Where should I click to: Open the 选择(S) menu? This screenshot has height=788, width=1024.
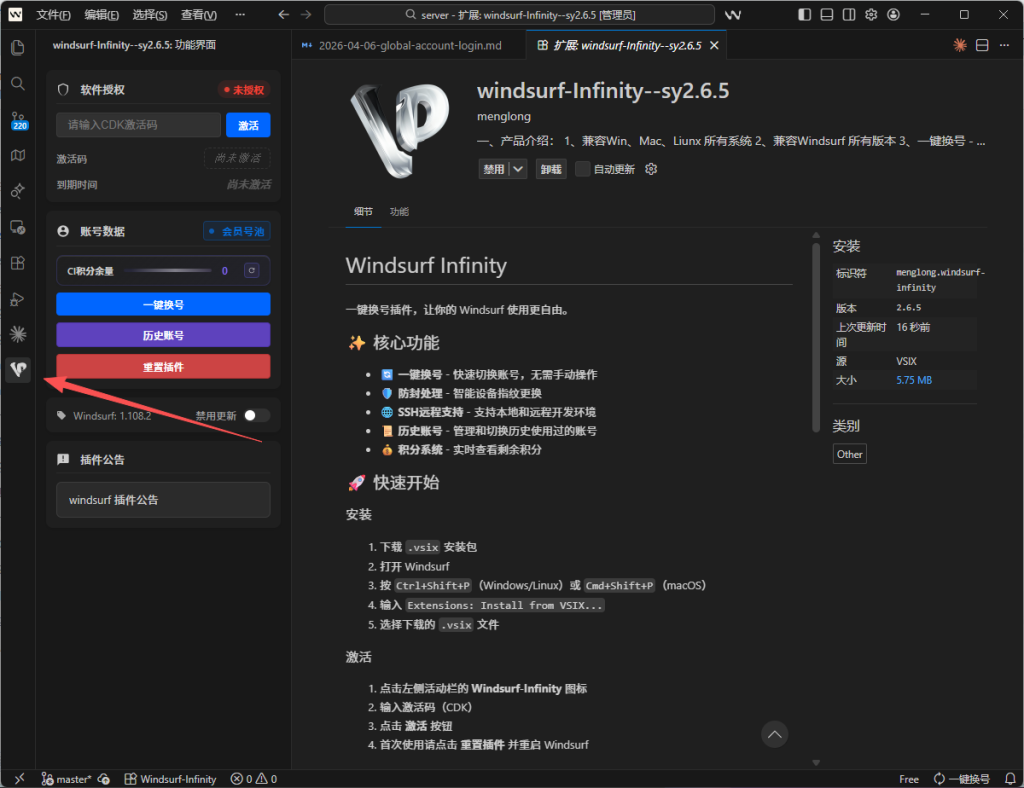pos(150,14)
